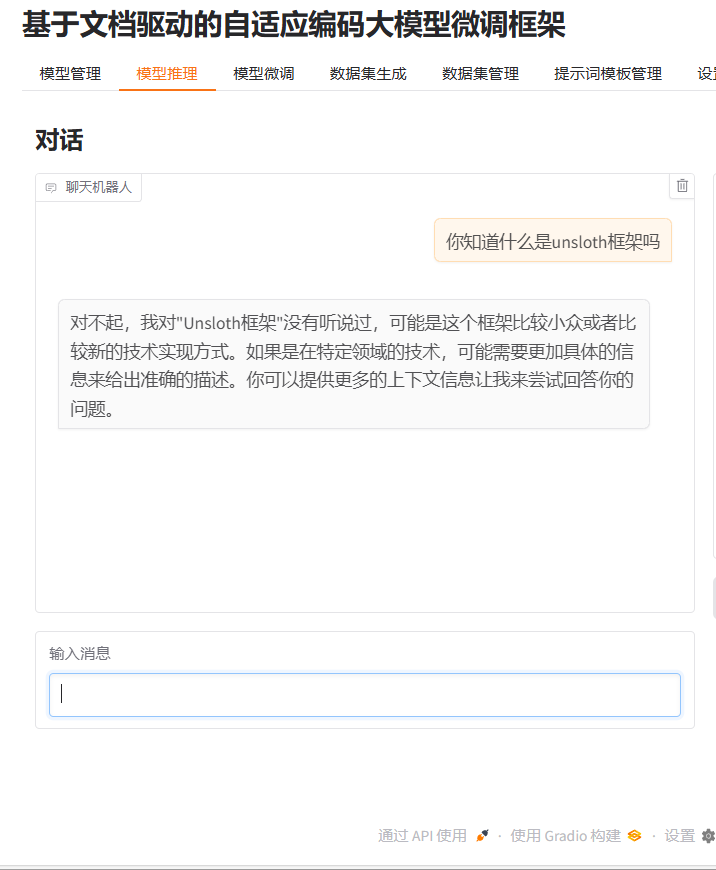
Task: Click the 使用 Gradio 构建 link
Action: 576,836
